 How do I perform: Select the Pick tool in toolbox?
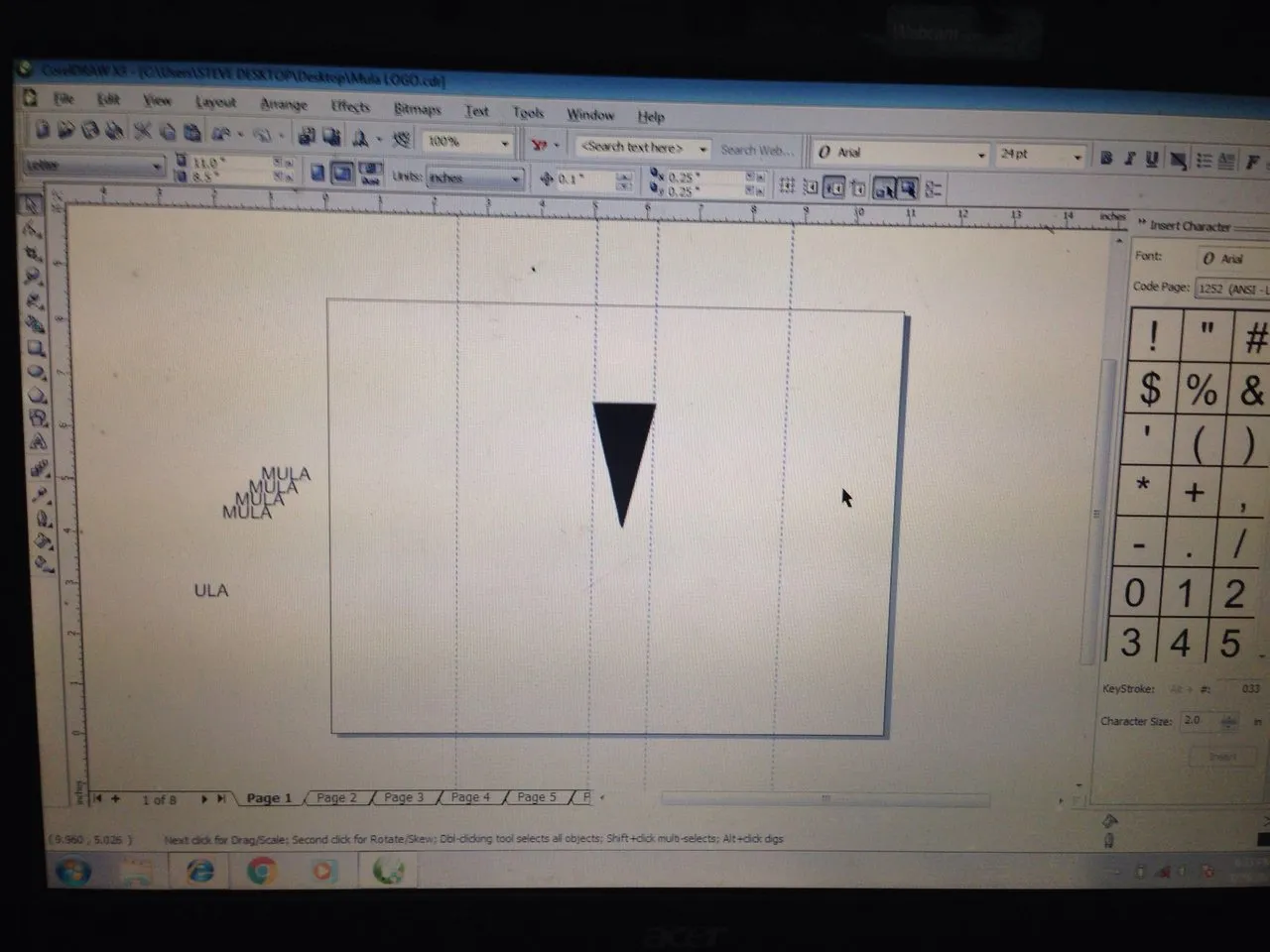(32, 205)
